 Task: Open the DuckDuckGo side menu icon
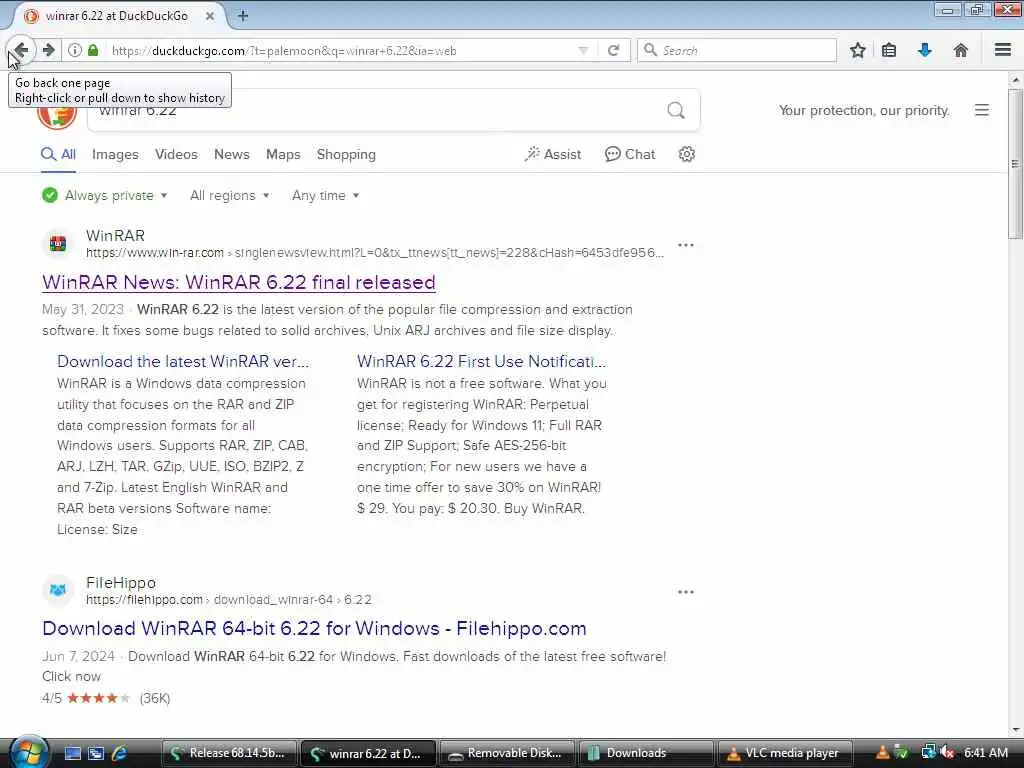click(982, 110)
